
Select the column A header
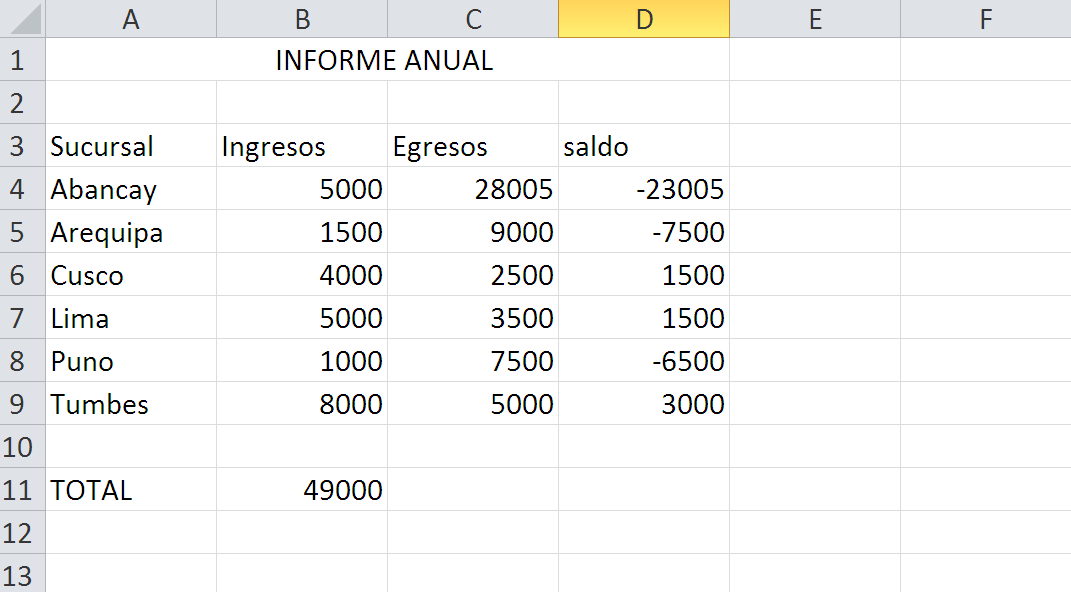coord(130,19)
